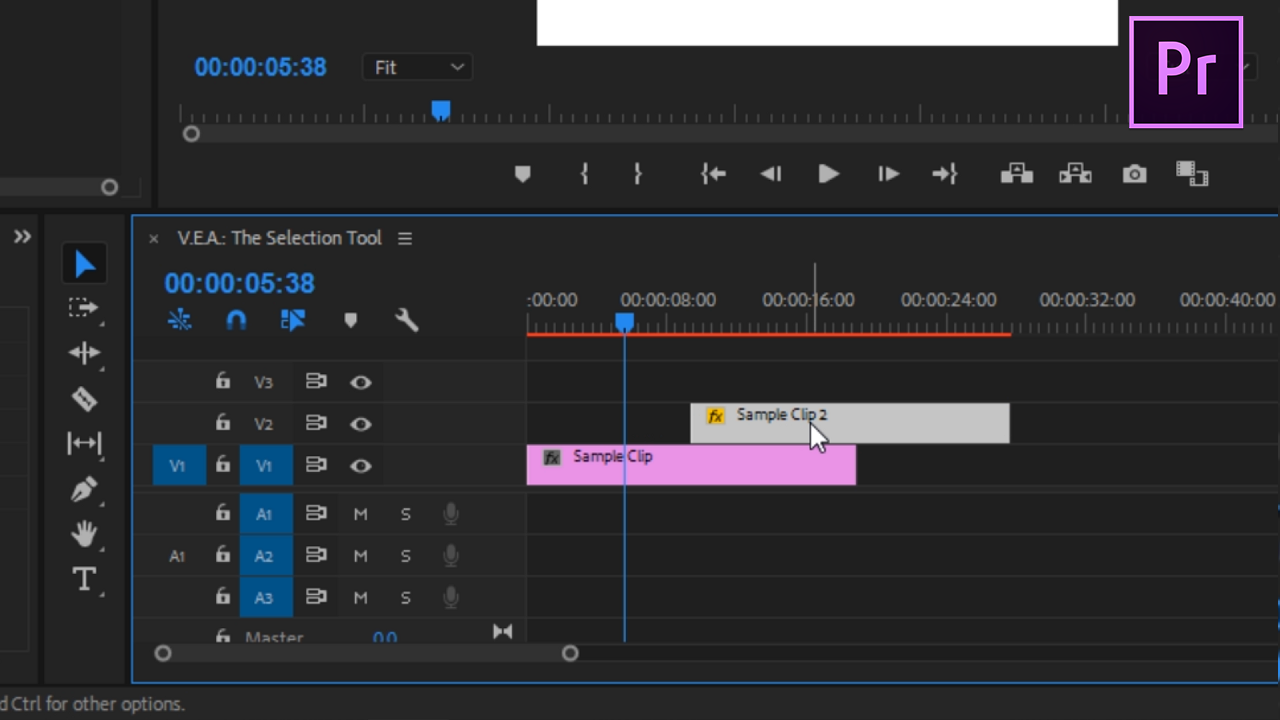Viewport: 1280px width, 720px height.
Task: Play the sequence in program monitor
Action: coord(828,174)
